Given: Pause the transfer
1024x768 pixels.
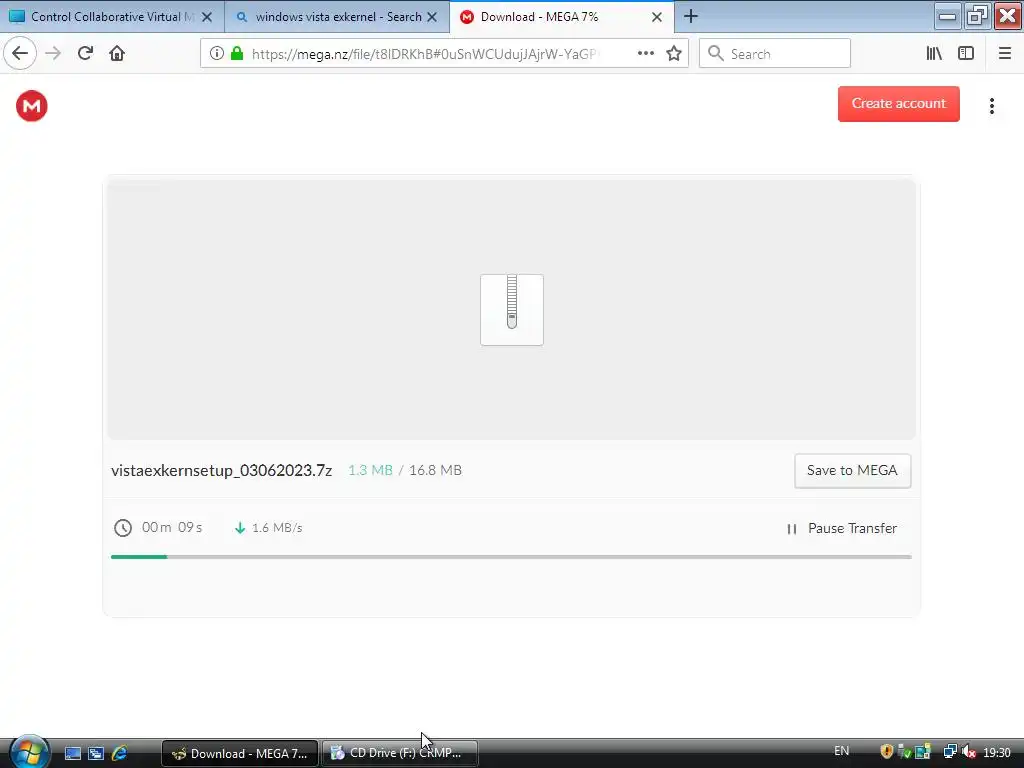Looking at the screenshot, I should [842, 528].
